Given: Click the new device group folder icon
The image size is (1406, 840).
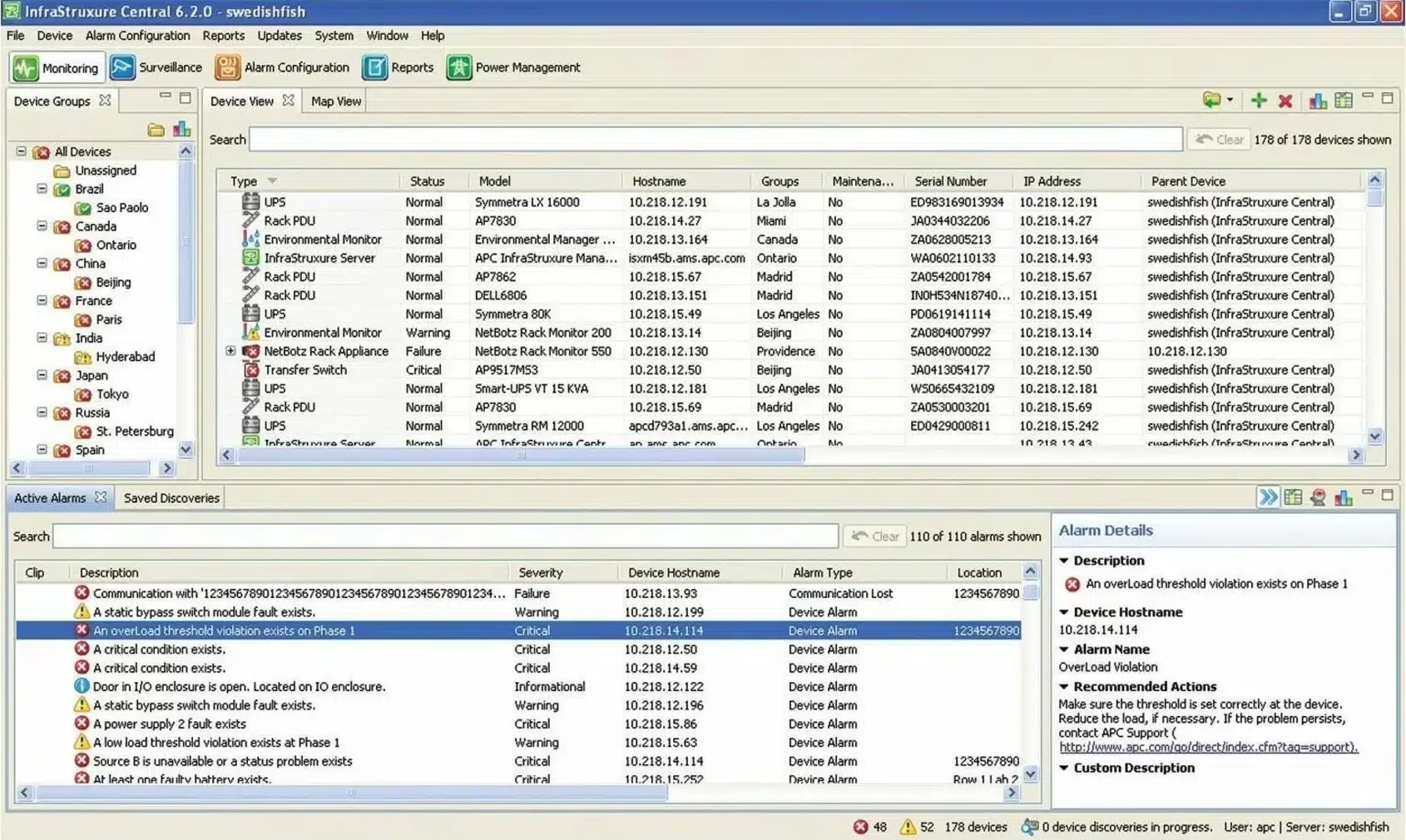Looking at the screenshot, I should (x=156, y=129).
